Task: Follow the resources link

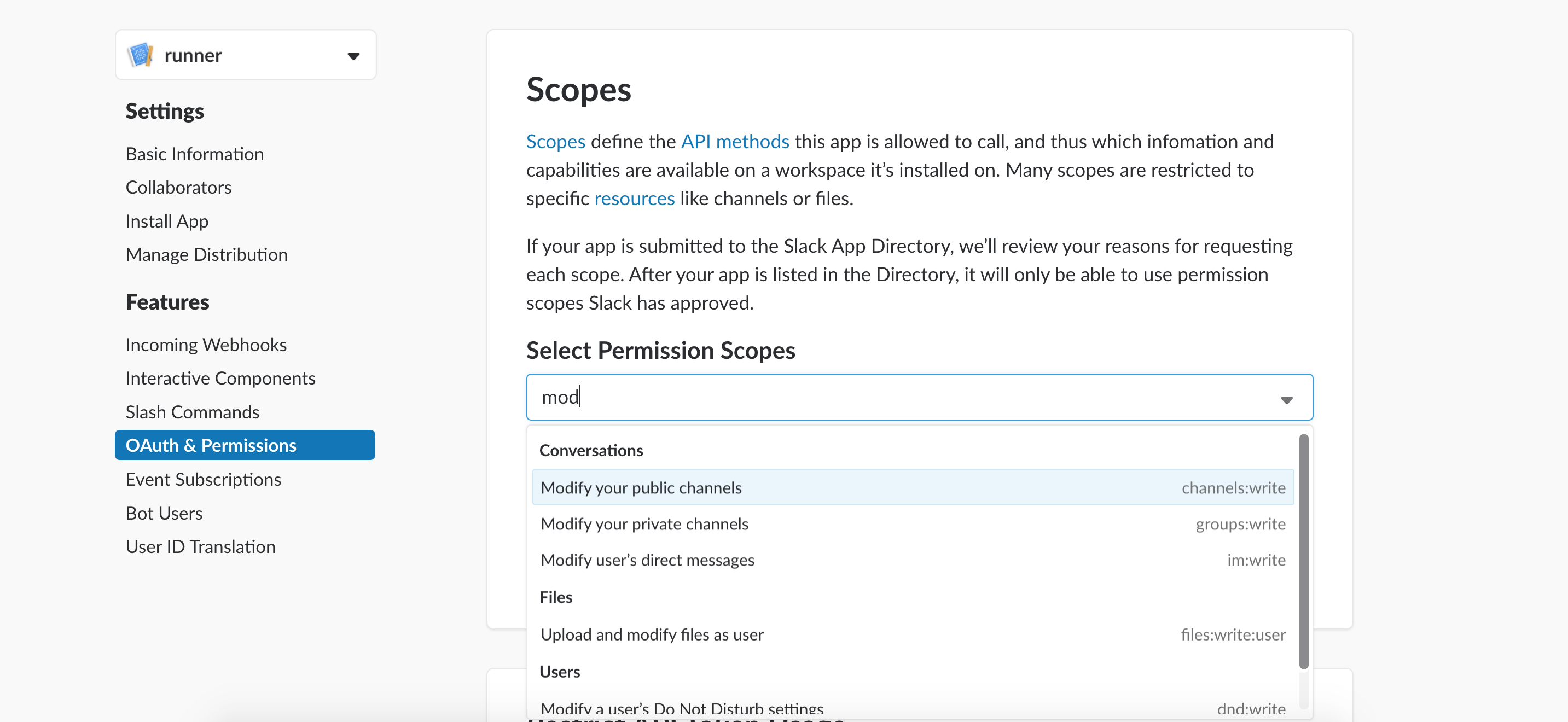Action: coord(634,199)
